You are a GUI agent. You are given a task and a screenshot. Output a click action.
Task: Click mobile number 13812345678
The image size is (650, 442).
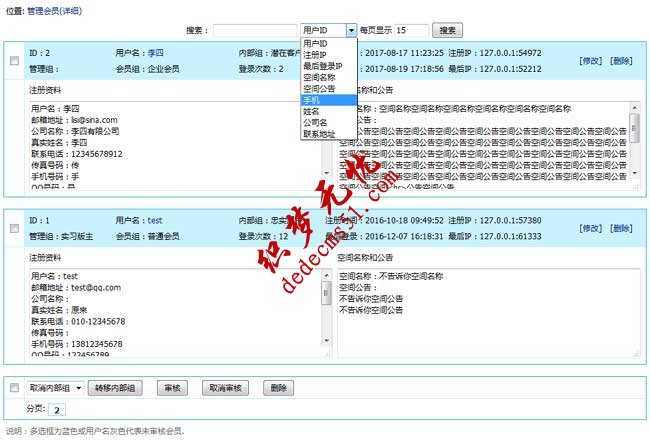[x=97, y=344]
